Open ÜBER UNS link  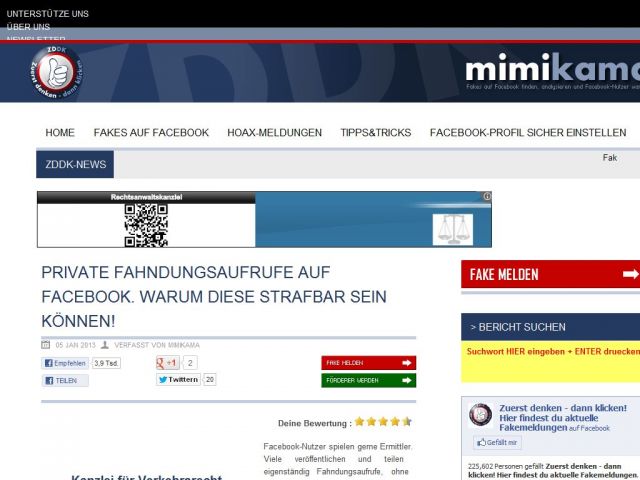(x=28, y=27)
